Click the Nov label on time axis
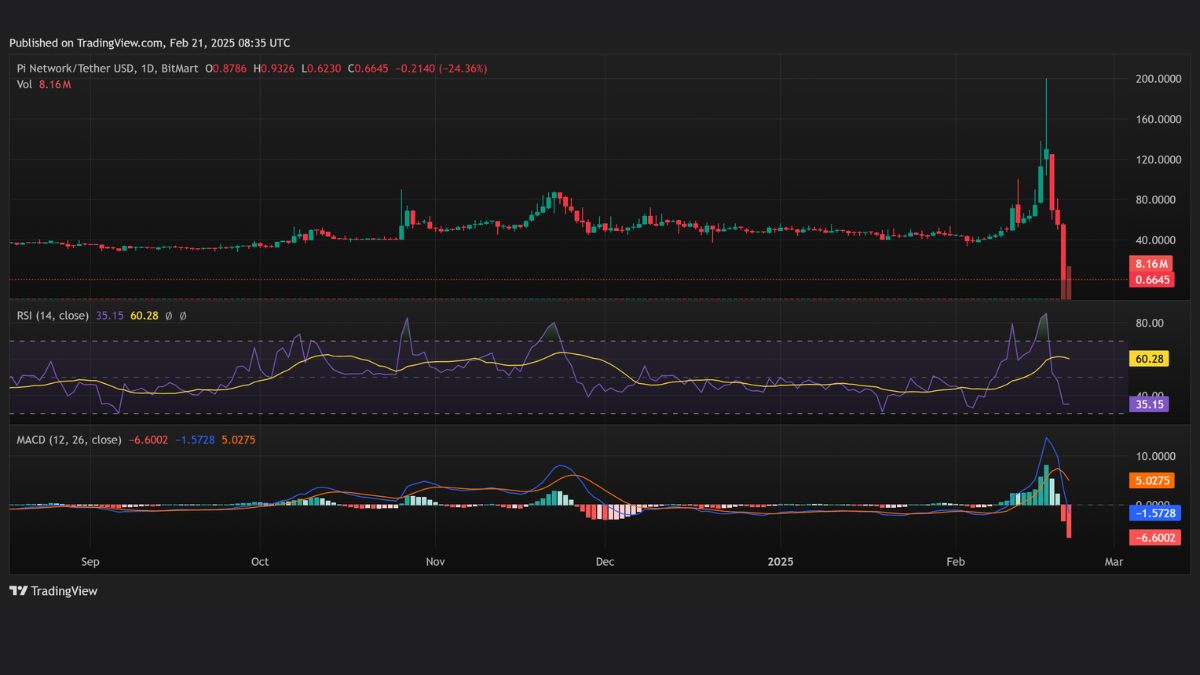Screen dimensions: 1200x675 [435, 562]
